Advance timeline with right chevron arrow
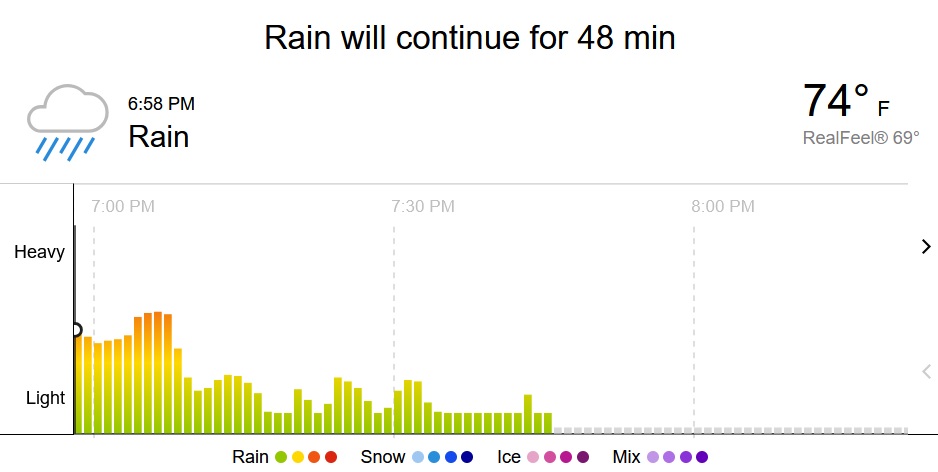938x472 pixels. pyautogui.click(x=926, y=246)
